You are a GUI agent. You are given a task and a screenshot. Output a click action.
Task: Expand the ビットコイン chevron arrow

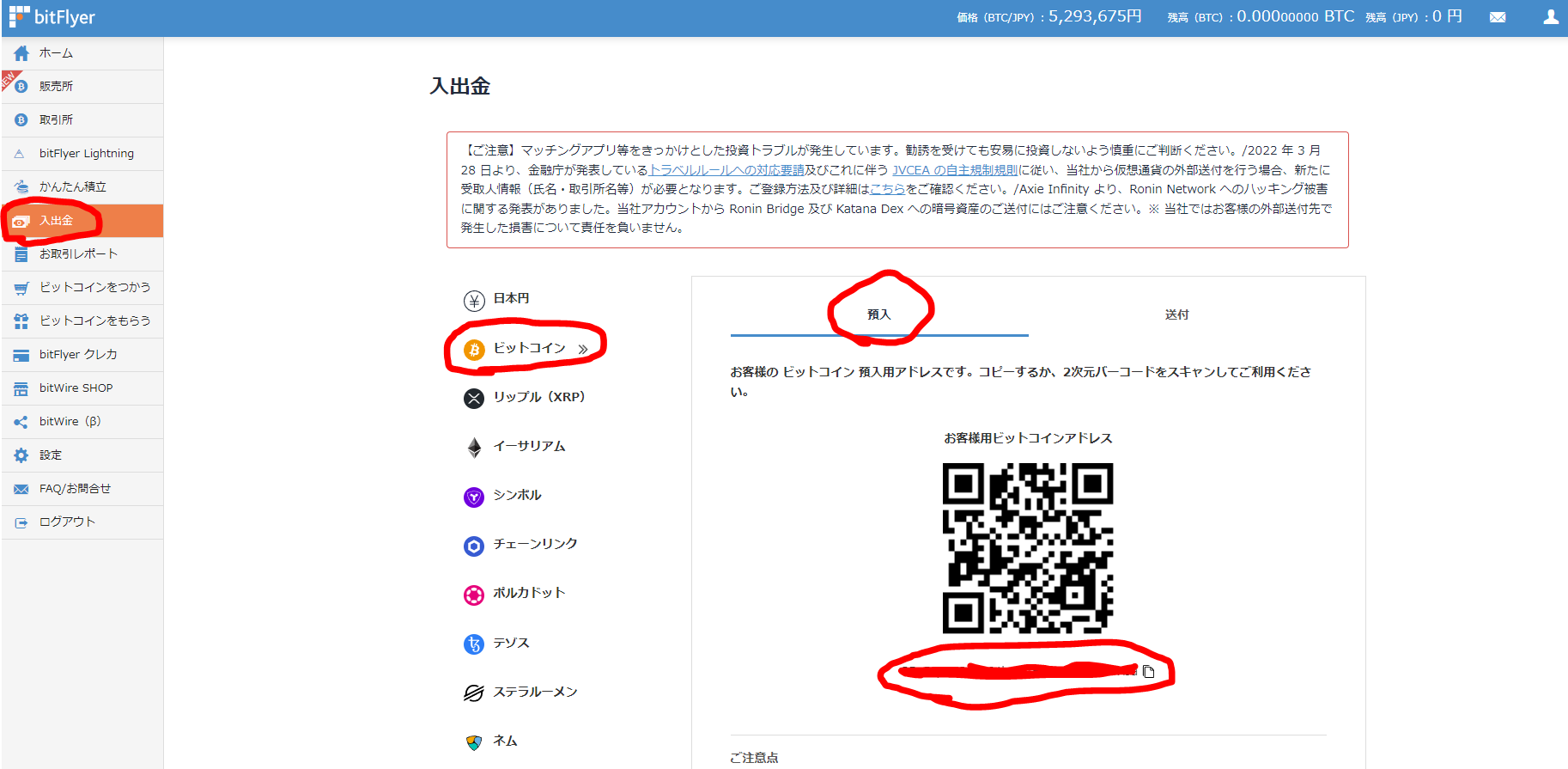click(x=583, y=349)
